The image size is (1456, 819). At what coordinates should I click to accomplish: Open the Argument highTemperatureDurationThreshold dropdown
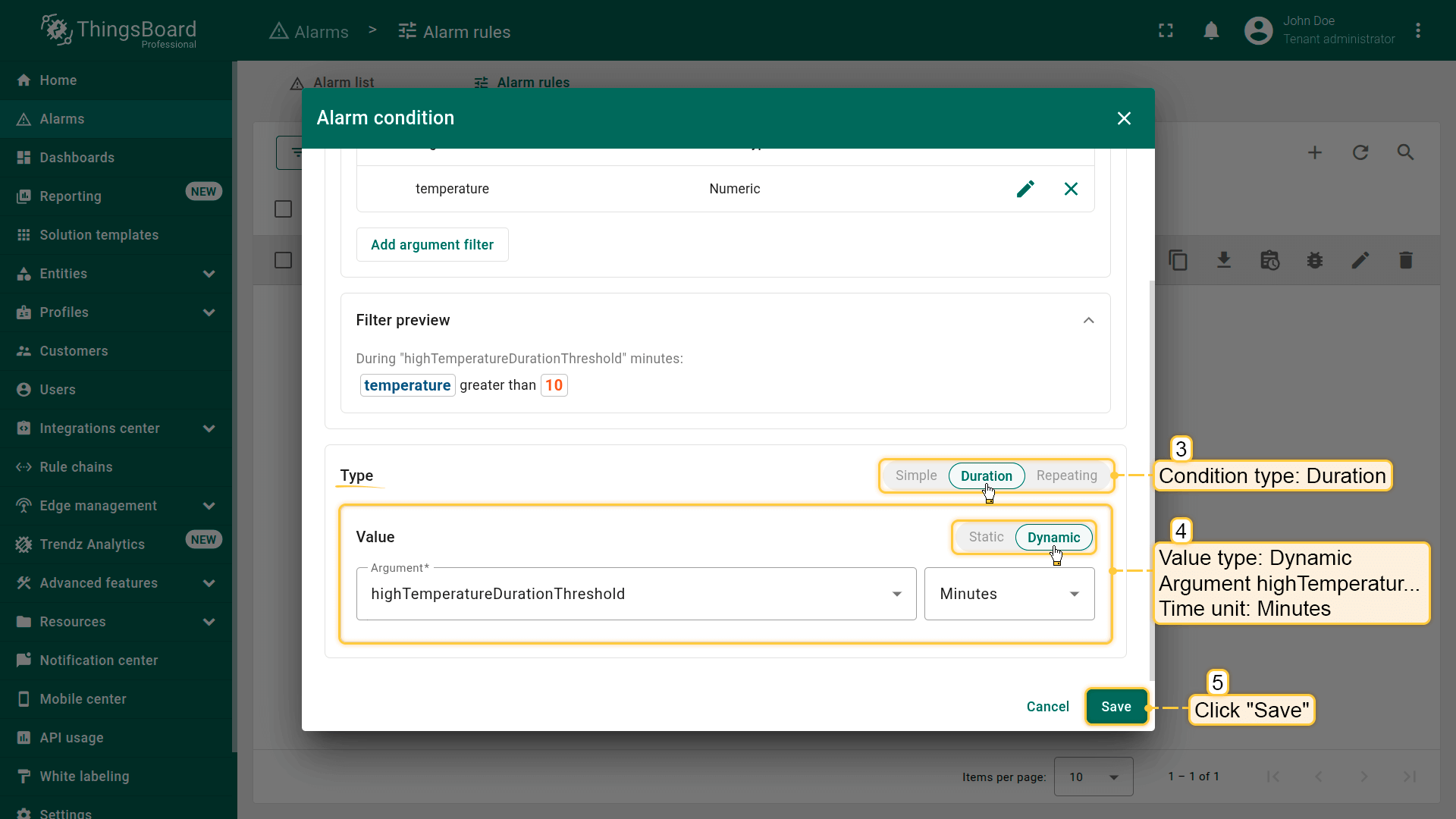[635, 594]
